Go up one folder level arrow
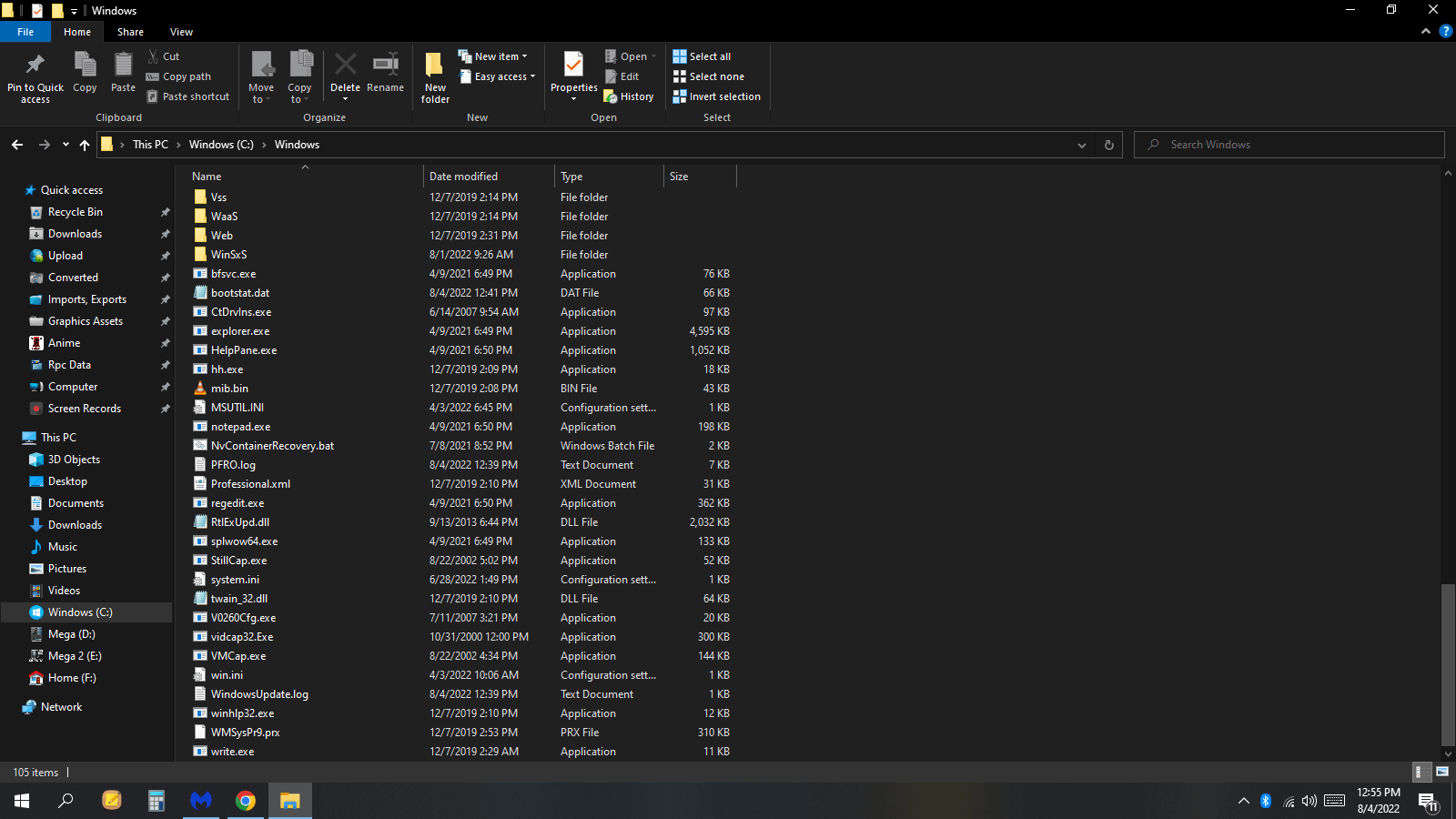1456x819 pixels. 85,145
